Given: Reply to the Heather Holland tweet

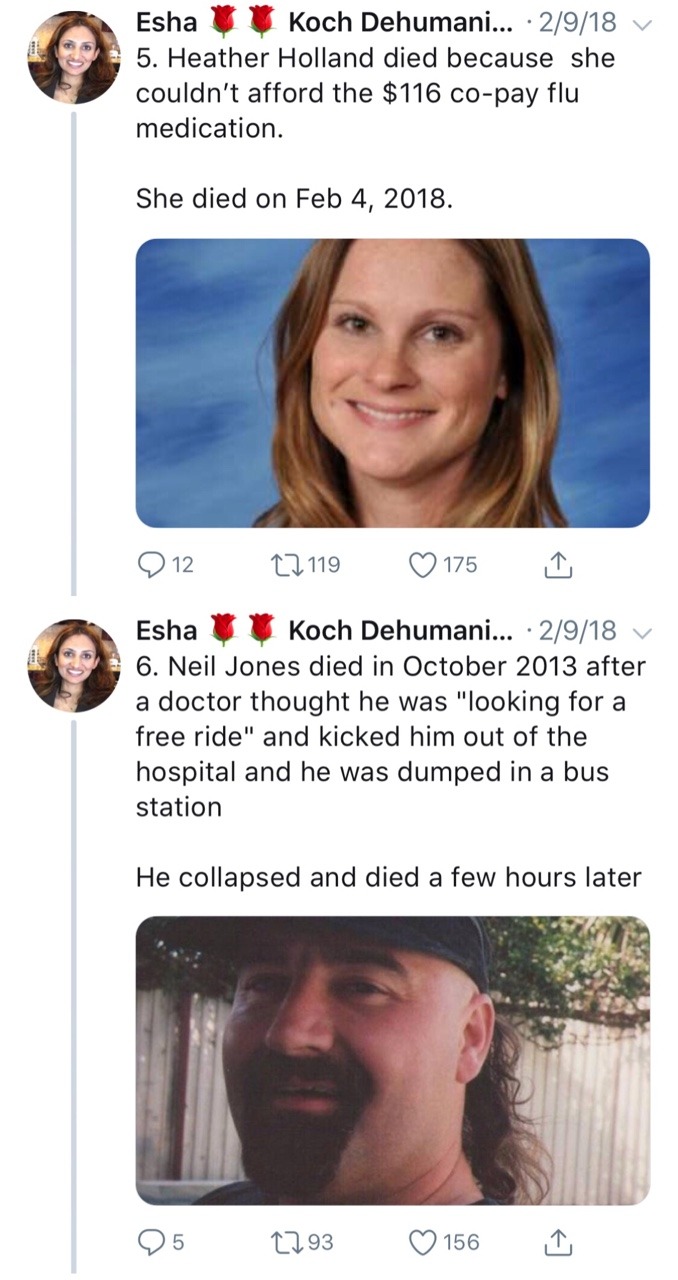Looking at the screenshot, I should (152, 566).
